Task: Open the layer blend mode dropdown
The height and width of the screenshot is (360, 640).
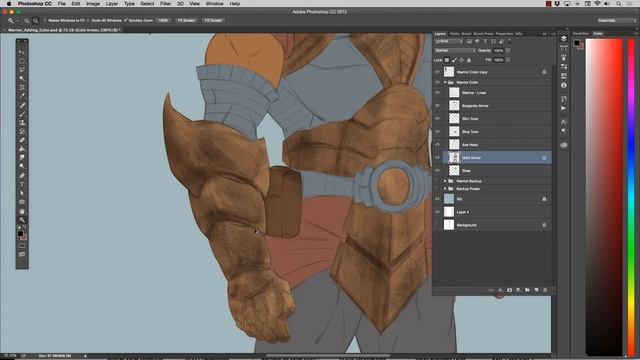Action: click(x=455, y=51)
